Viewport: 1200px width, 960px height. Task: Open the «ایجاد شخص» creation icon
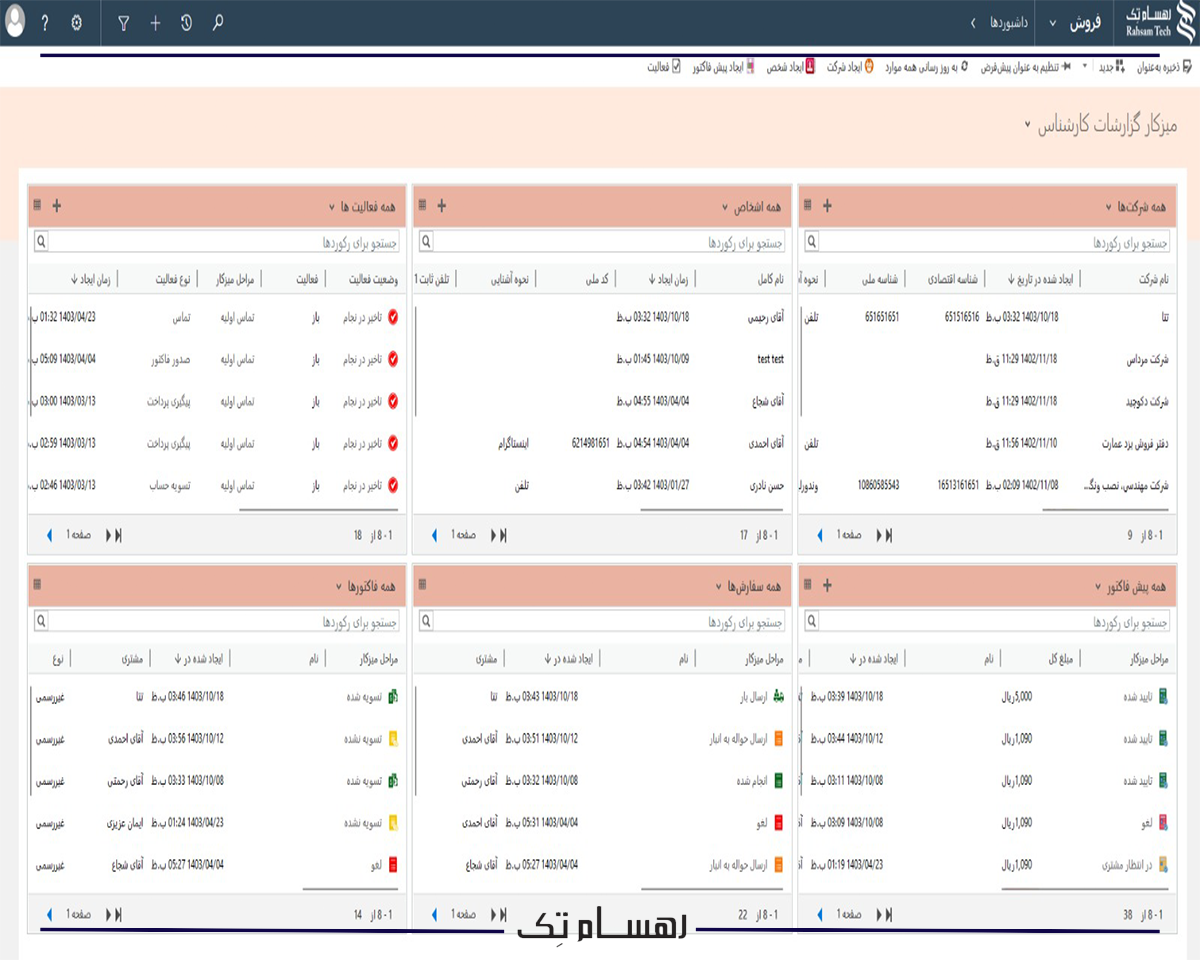click(x=808, y=66)
